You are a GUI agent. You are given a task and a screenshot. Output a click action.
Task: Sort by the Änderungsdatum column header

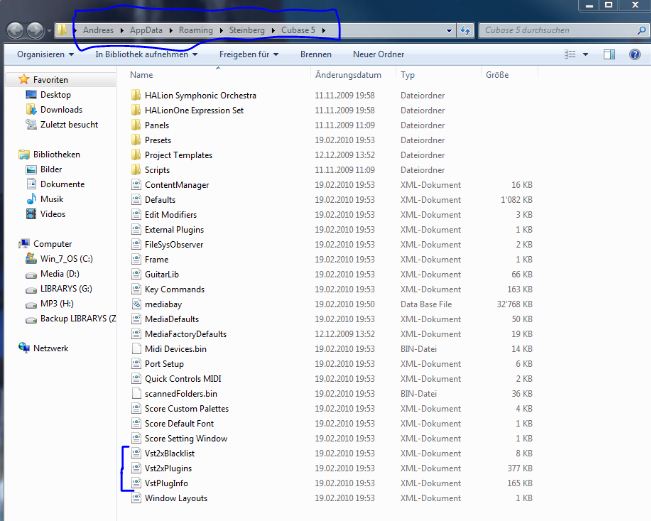(x=348, y=75)
